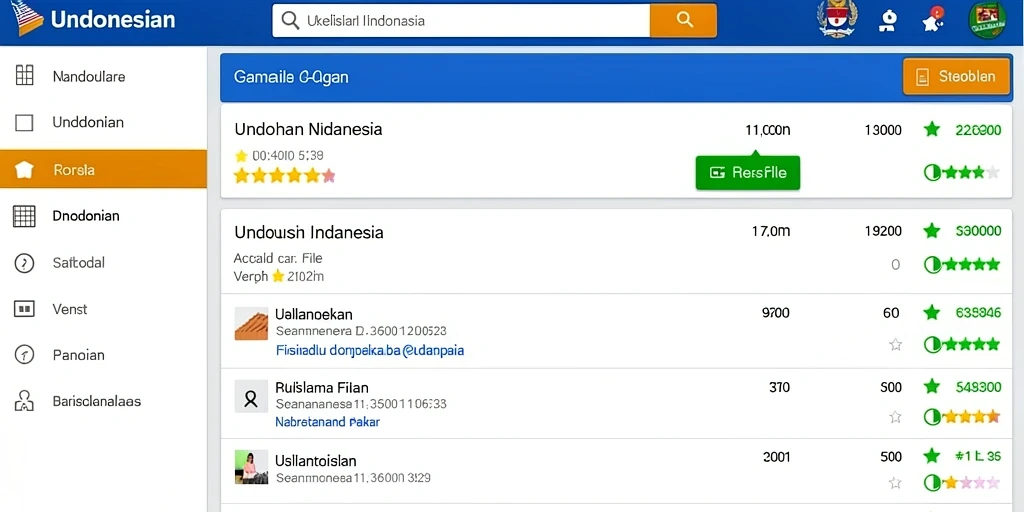Click green star next to 638846
Viewport: 1024px width, 512px height.
[x=932, y=313]
